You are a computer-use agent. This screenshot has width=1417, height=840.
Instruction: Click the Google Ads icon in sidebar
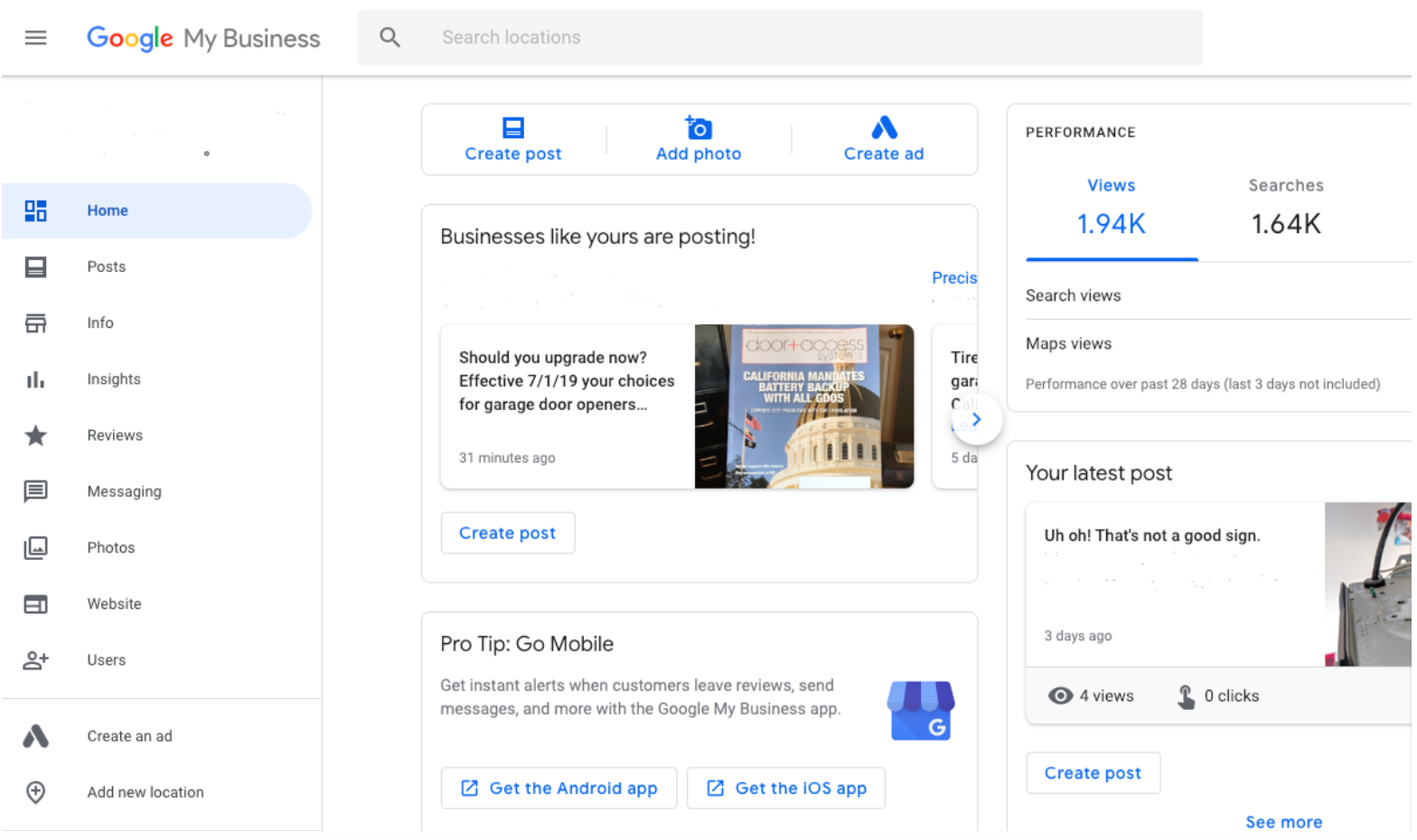pos(35,736)
